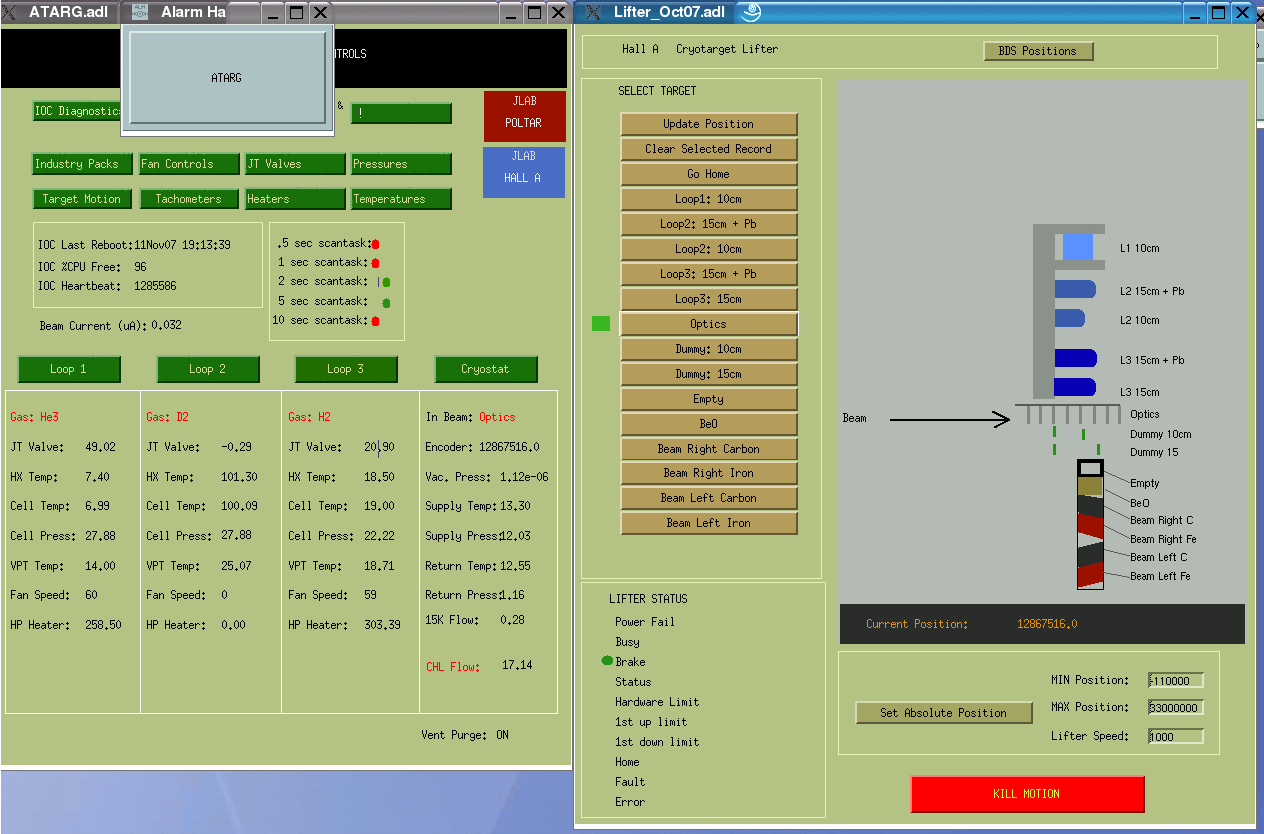The height and width of the screenshot is (834, 1264).
Task: Click the Encoder value 12867516.0
Action: pos(510,447)
